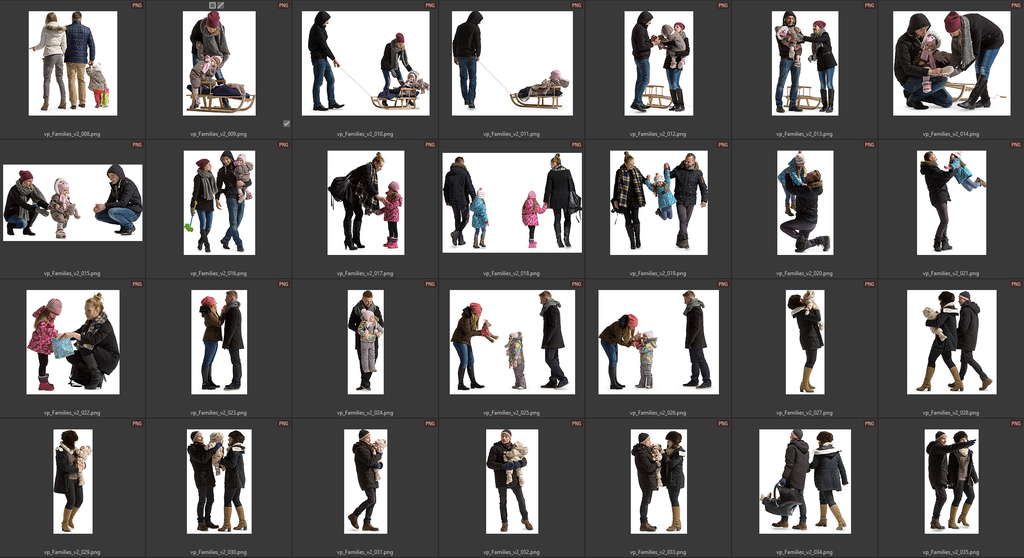Click PNG badge on vp_Families_v2_014 tile
This screenshot has height=558, width=1024.
coord(1014,6)
